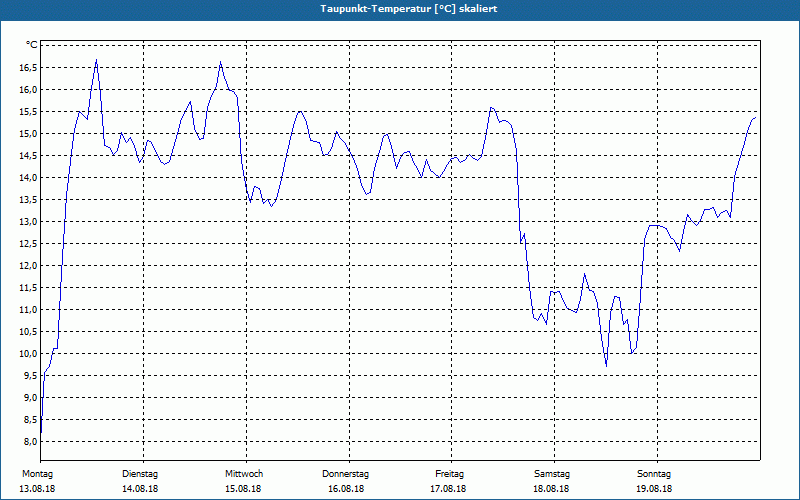Select the 9,5 y-axis value

30,376
